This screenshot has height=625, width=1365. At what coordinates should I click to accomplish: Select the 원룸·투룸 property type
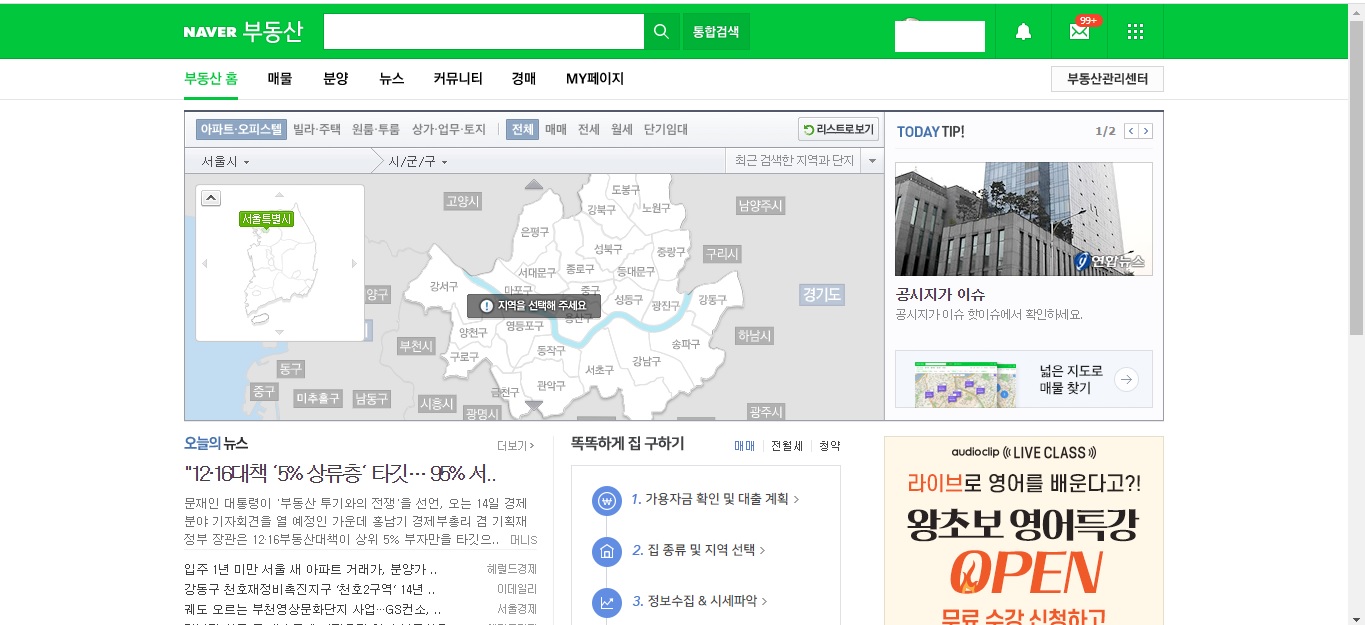376,130
